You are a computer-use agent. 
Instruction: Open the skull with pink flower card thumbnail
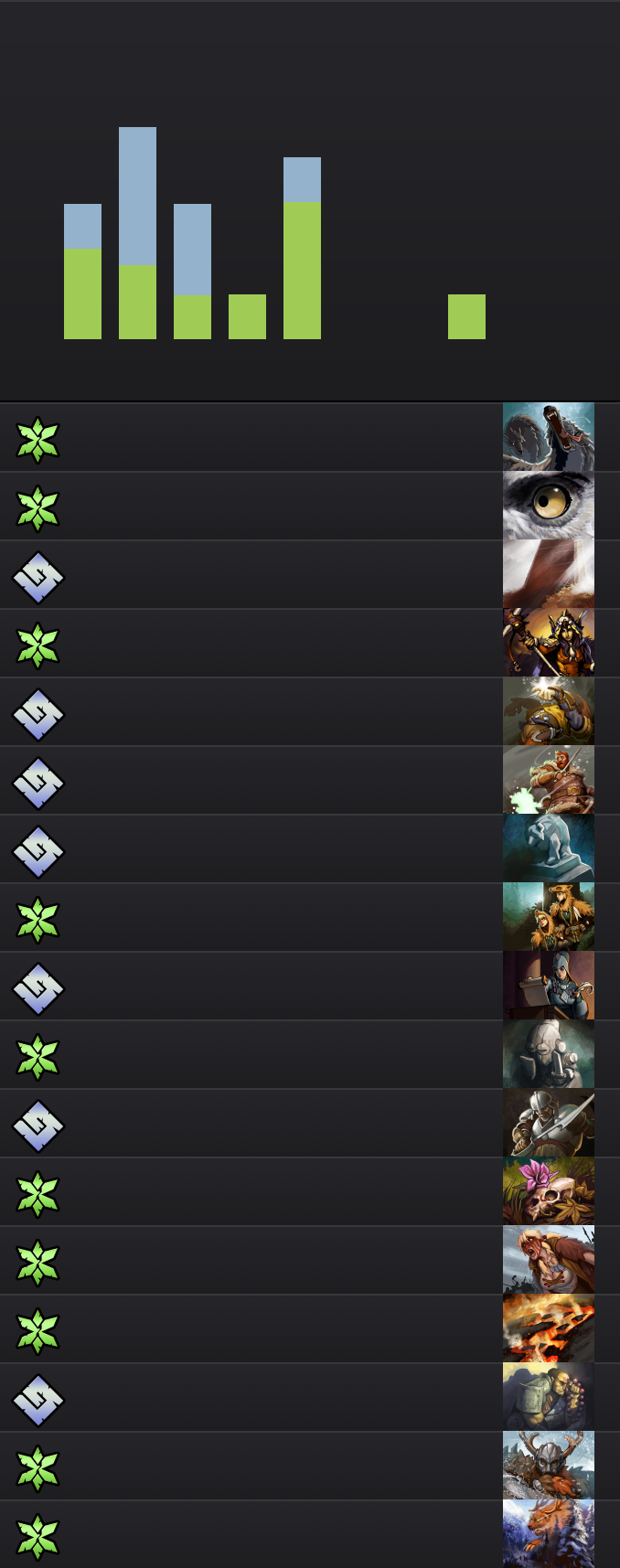tap(549, 1191)
